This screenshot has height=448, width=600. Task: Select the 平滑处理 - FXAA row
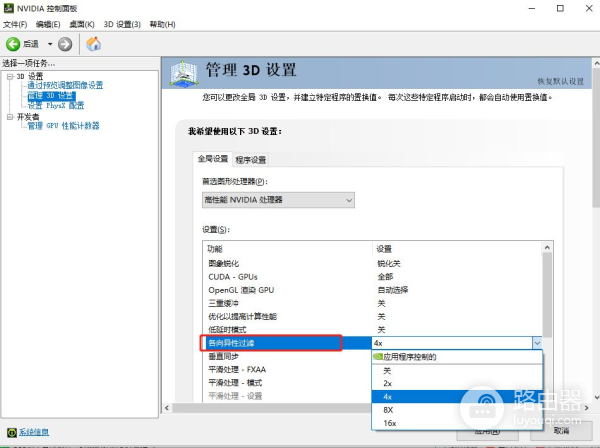(287, 370)
